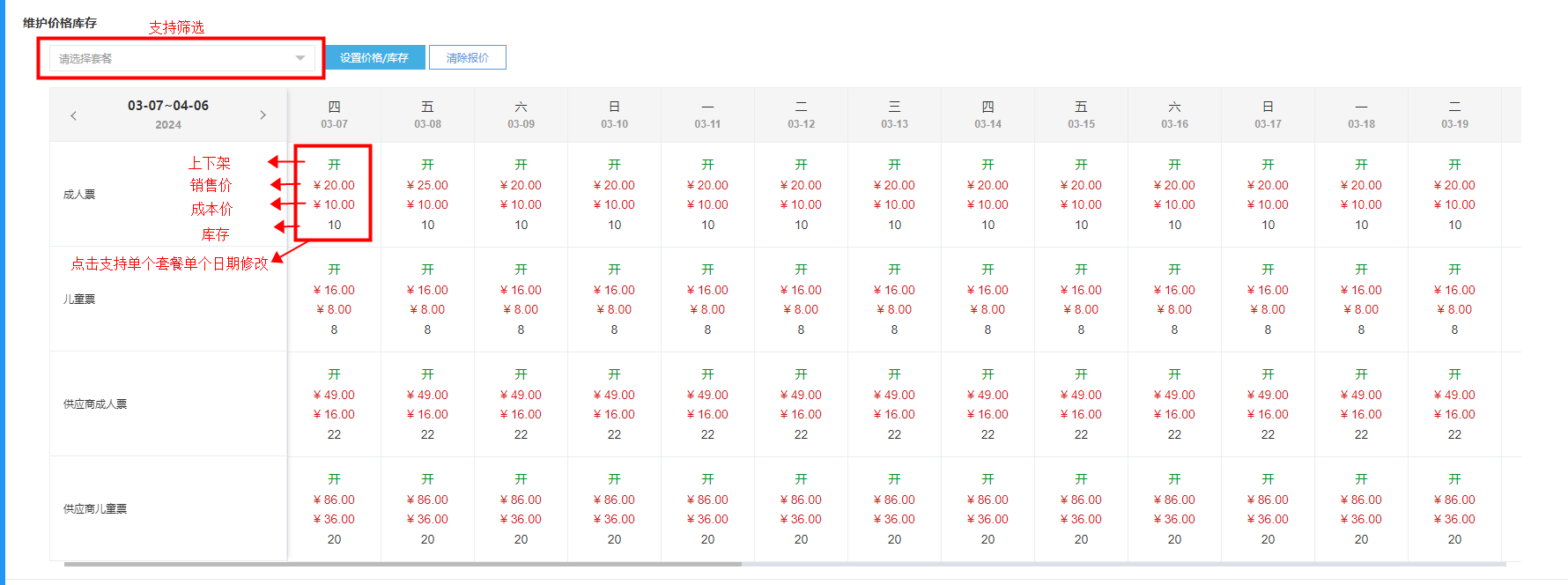
Task: Click the 03-07~04-06 date range label
Action: 168,106
